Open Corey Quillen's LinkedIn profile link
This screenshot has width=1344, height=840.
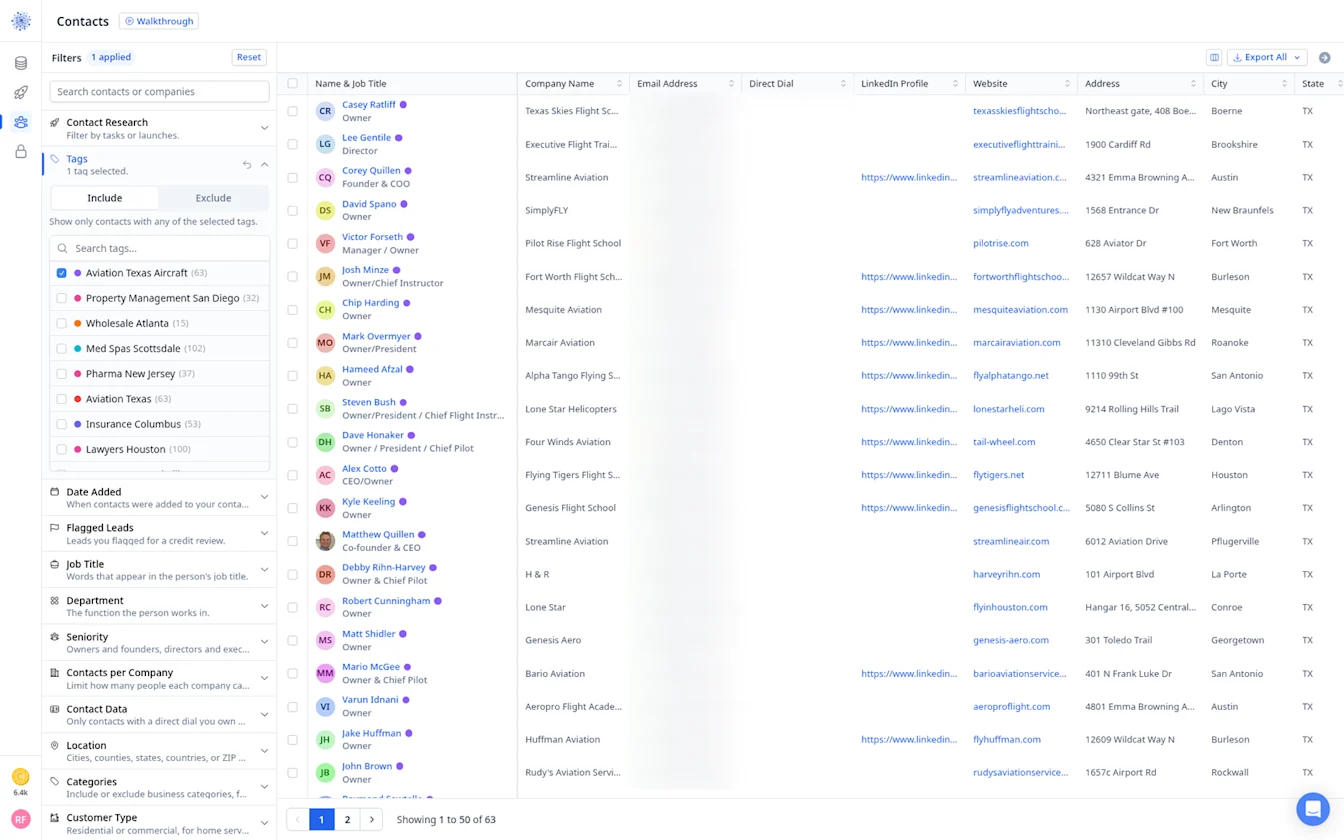909,178
